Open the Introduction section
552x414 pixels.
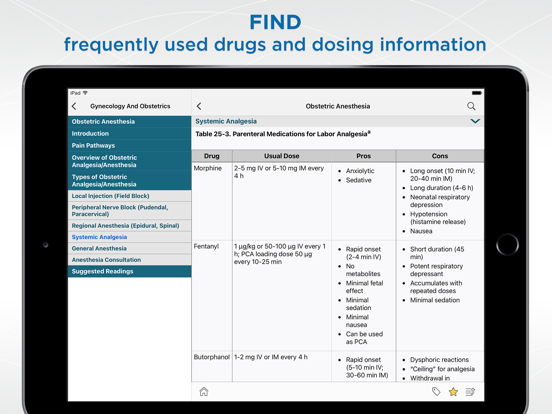(x=130, y=133)
